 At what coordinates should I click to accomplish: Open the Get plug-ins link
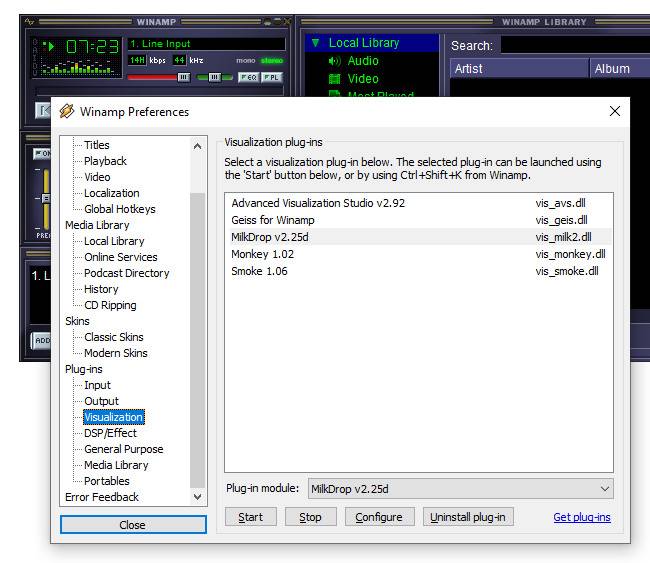tap(581, 517)
